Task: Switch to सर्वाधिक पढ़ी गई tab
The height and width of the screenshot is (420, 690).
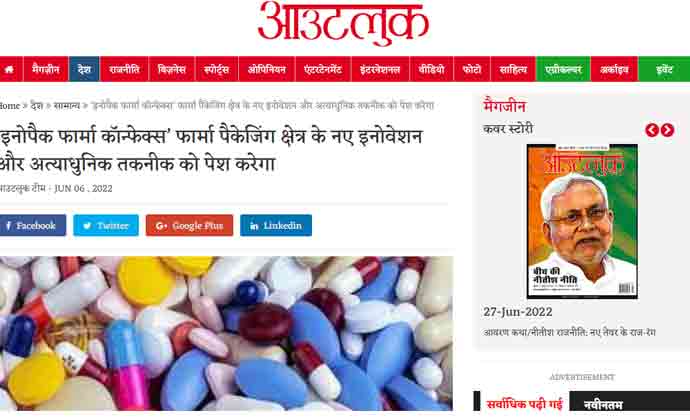Action: coord(524,403)
